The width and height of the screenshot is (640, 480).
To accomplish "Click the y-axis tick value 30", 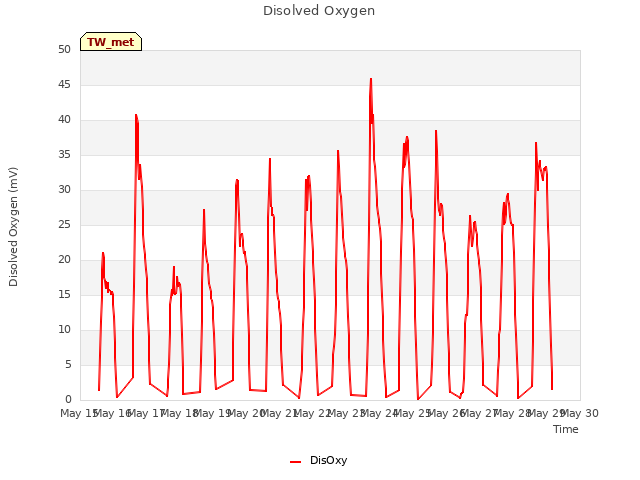I will pos(64,189).
